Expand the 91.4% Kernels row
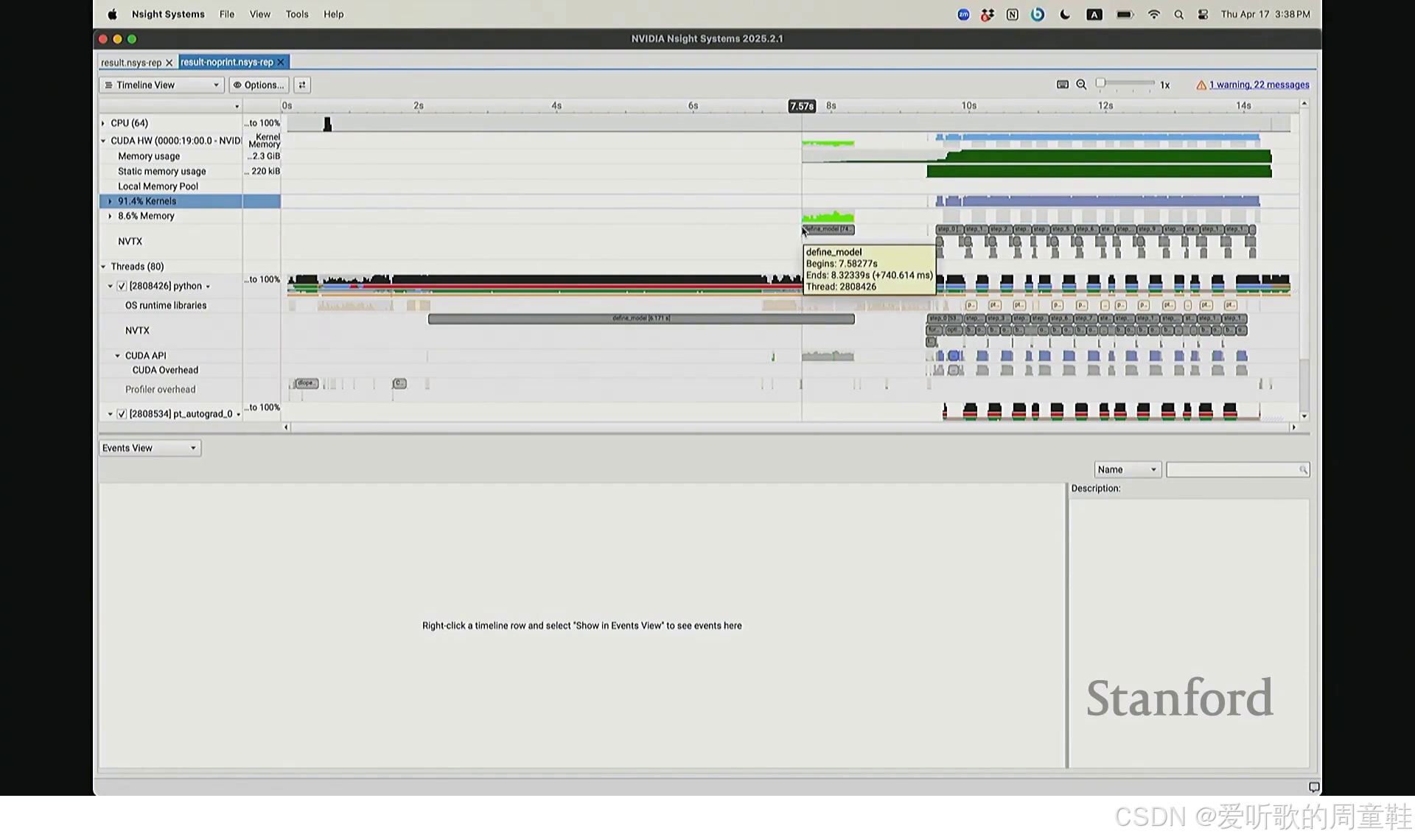Viewport: 1415px width, 840px height. (111, 201)
